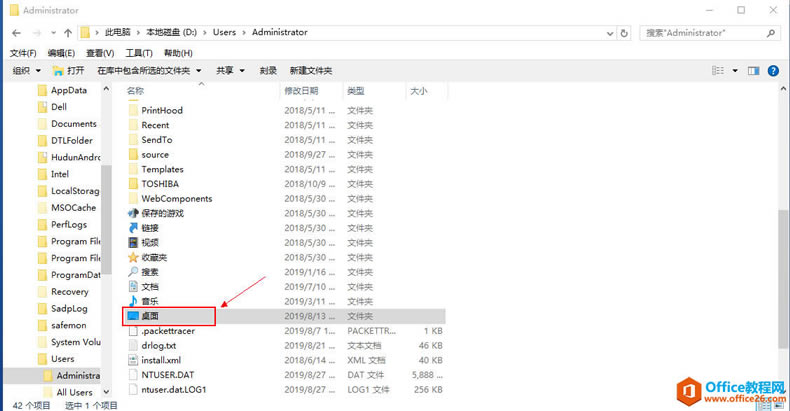Screen dimensions: 790x411
Task: Select the drlog.txt file icon
Action: click(133, 346)
